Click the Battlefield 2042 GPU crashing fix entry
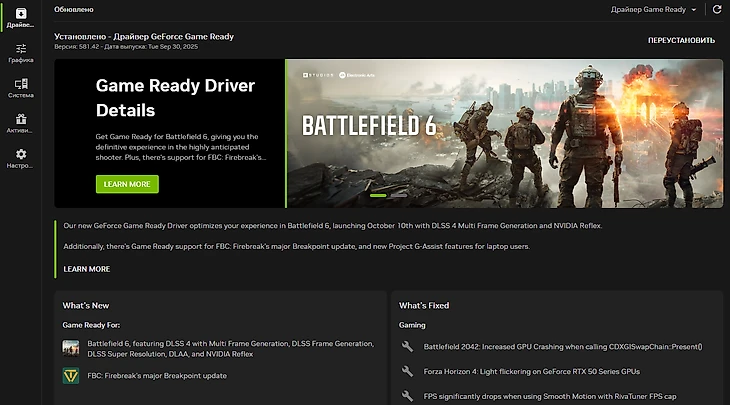 coord(562,347)
